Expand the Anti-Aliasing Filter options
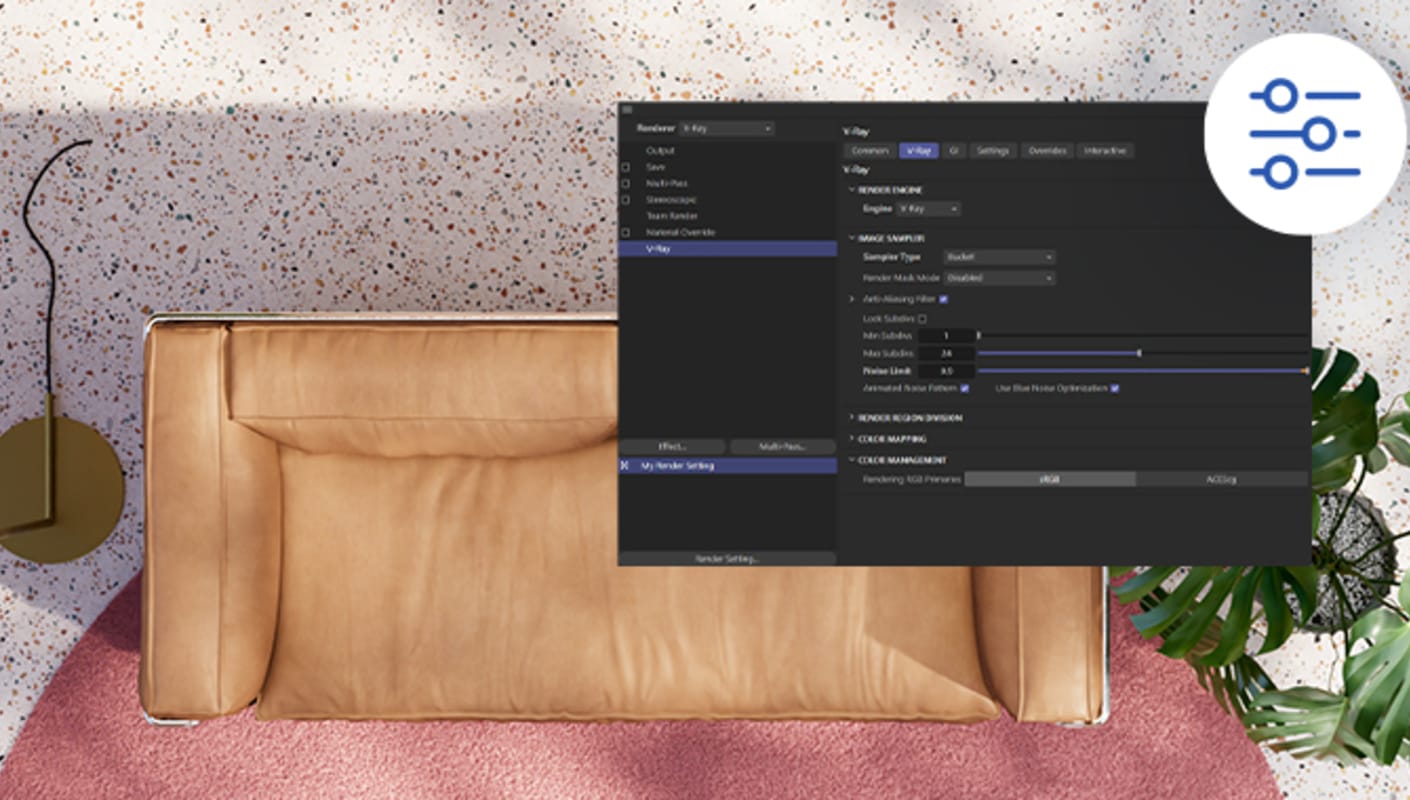The image size is (1410, 800). (x=852, y=299)
